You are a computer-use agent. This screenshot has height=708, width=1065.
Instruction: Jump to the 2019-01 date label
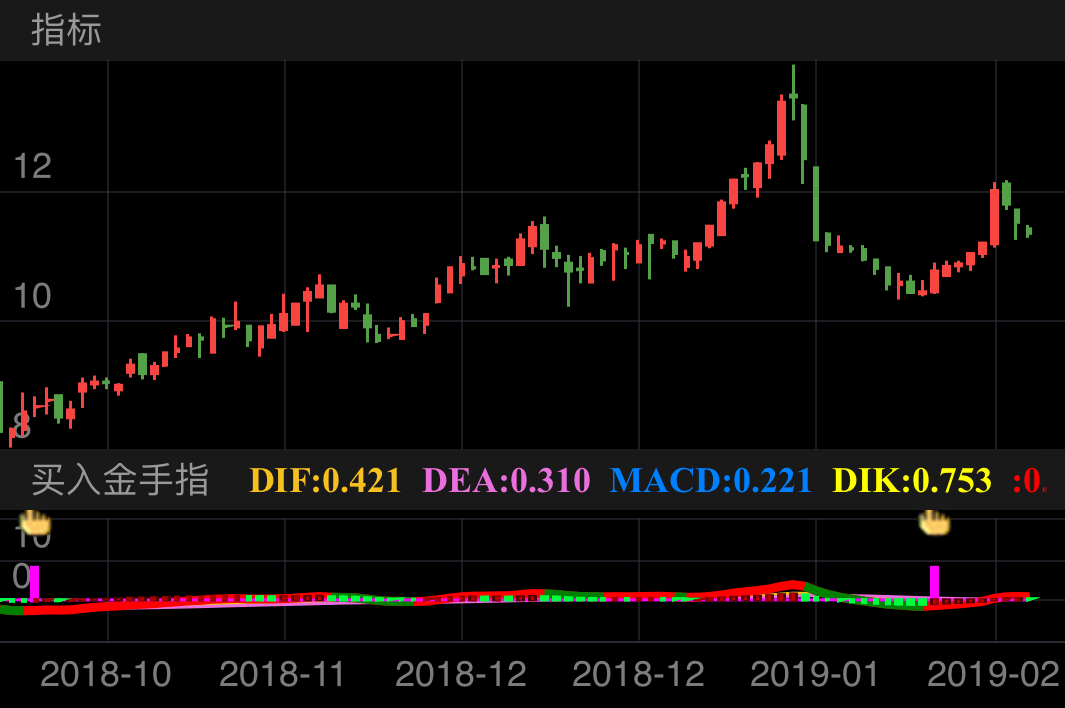(815, 674)
